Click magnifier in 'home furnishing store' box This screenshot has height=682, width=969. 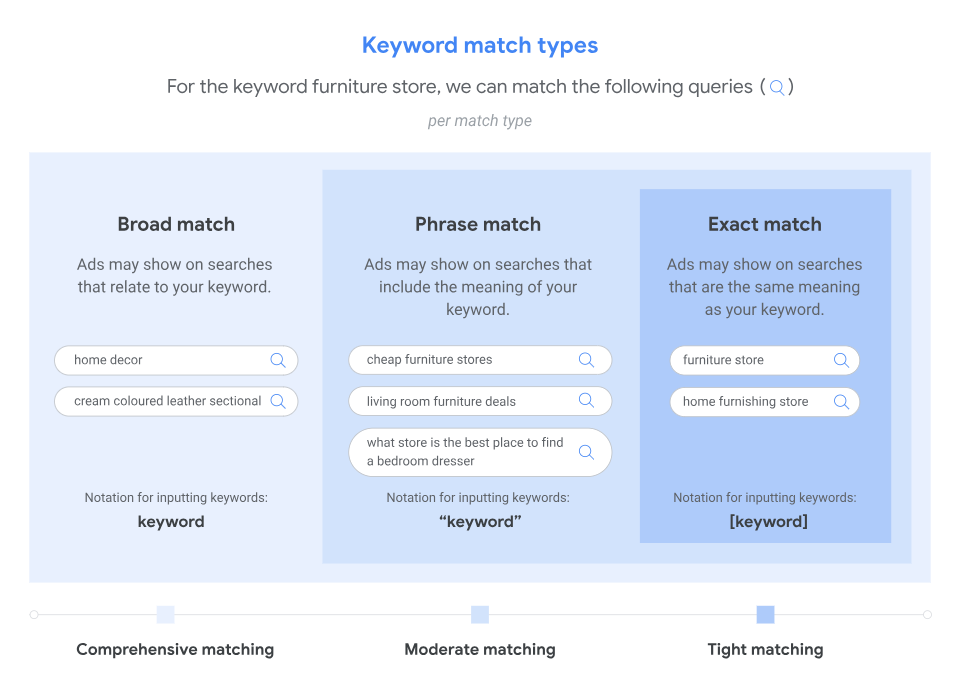tap(841, 402)
